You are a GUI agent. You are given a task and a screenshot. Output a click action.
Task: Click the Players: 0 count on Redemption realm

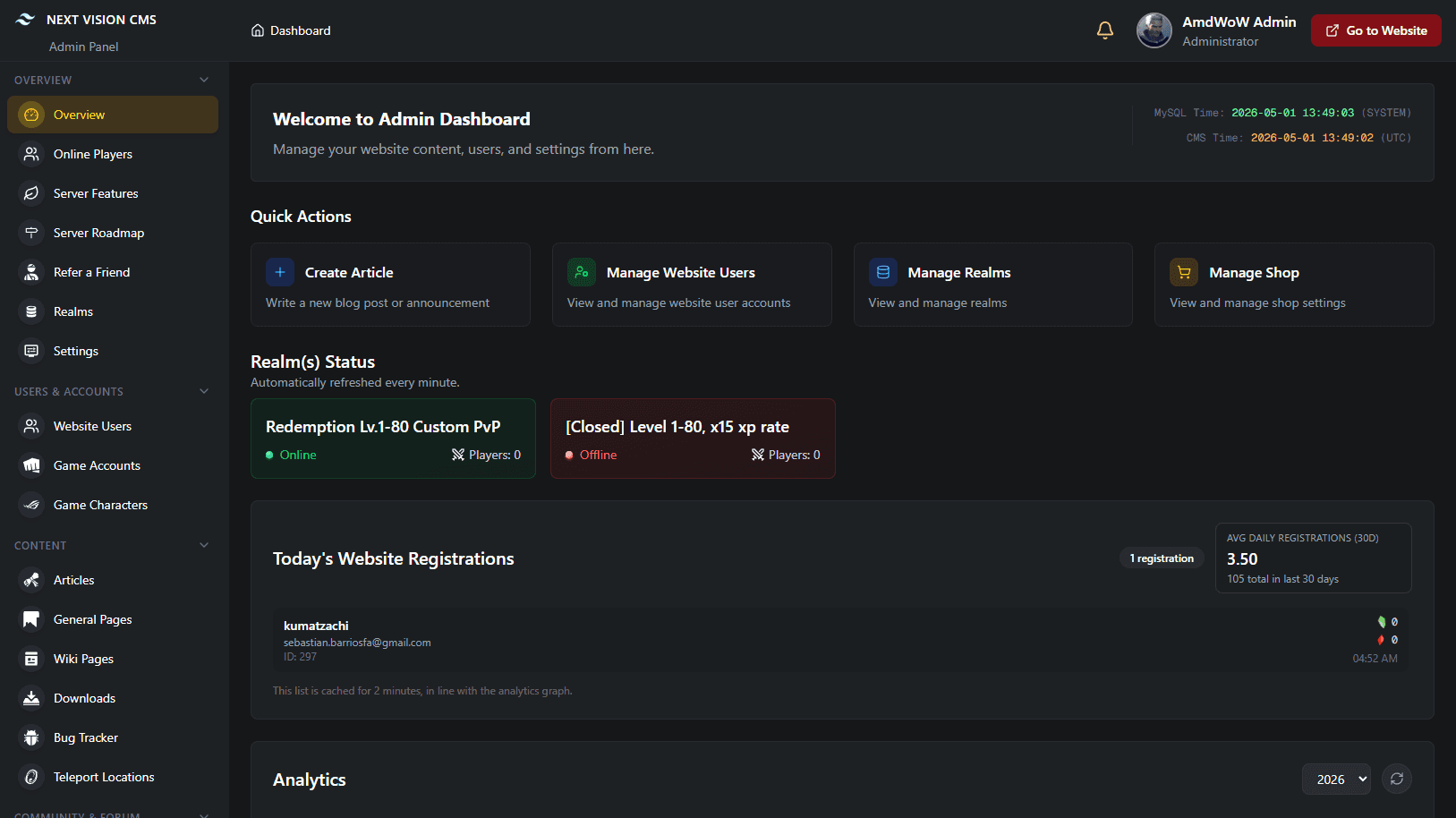(486, 455)
